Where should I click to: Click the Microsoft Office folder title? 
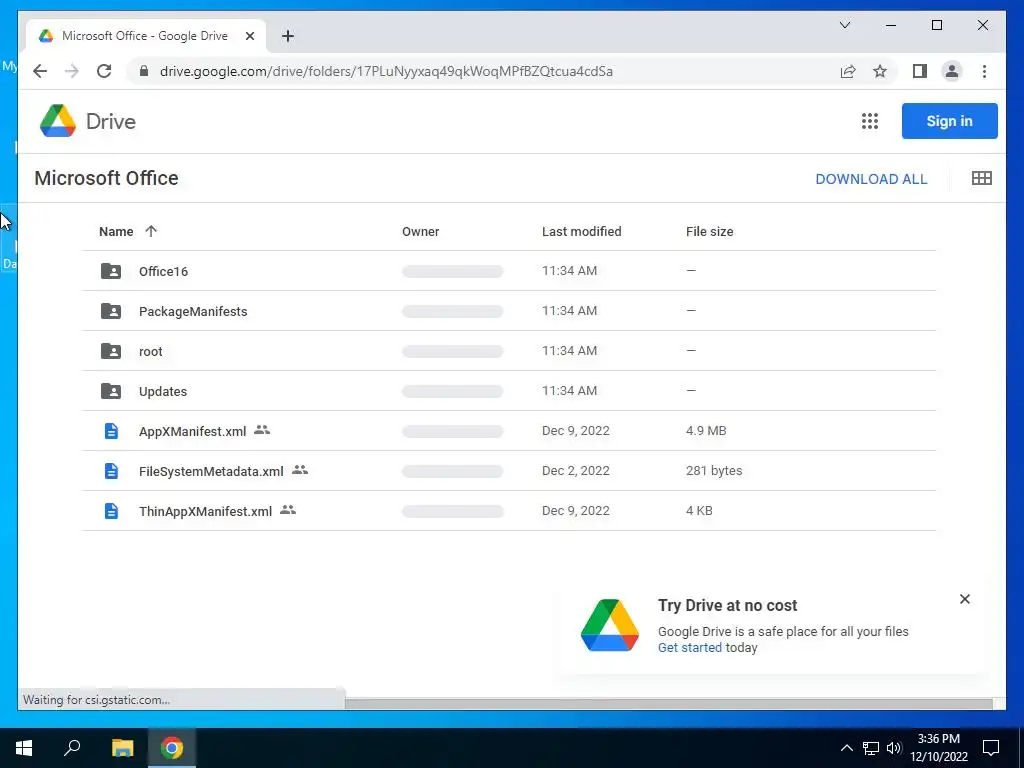click(x=106, y=178)
